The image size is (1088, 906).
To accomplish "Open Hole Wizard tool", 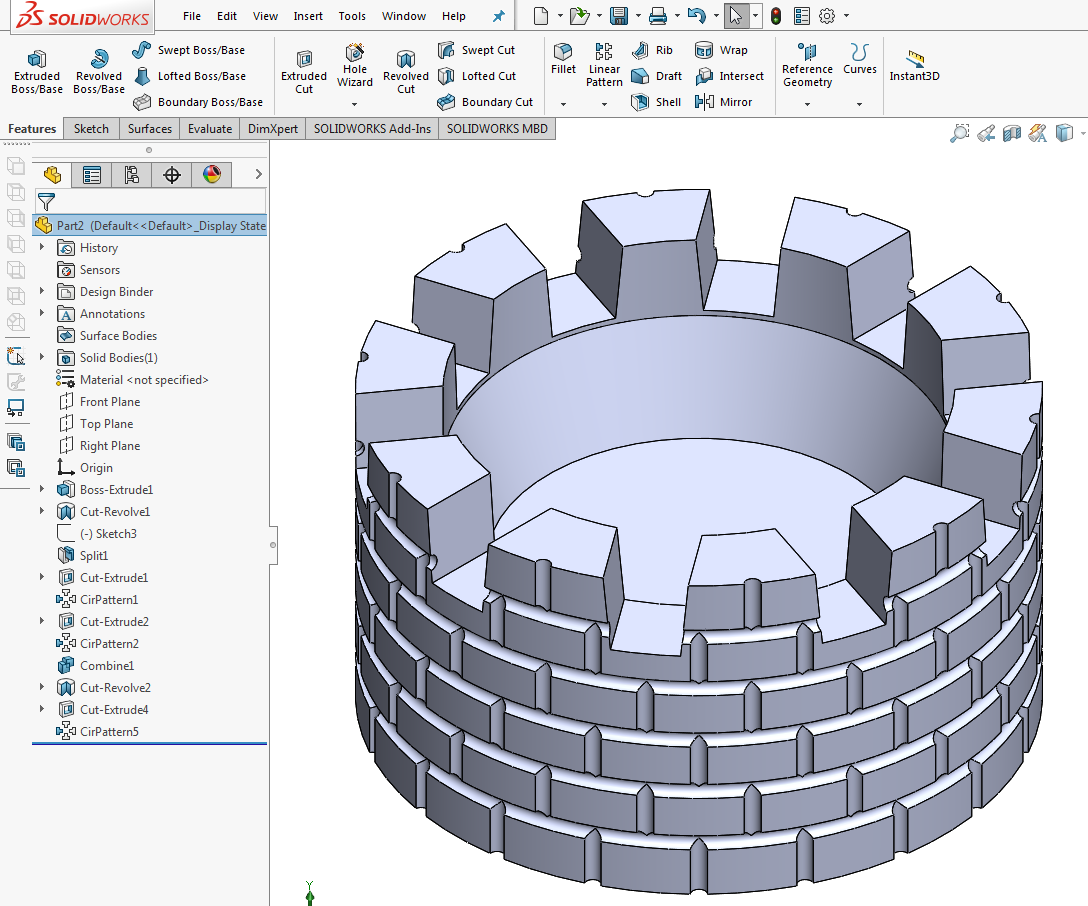I will tap(355, 66).
